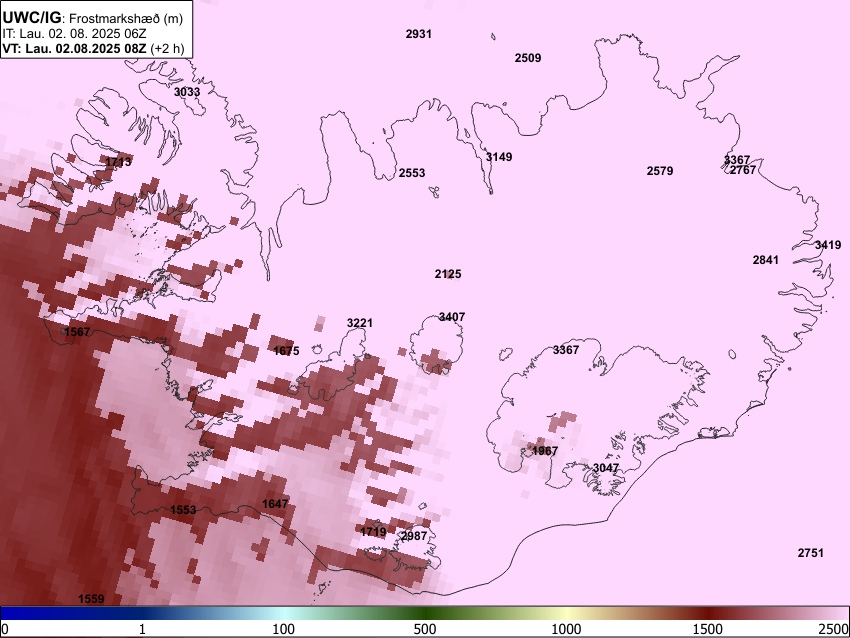
Task: Click the 1000 legend tick label
Action: [x=566, y=629]
